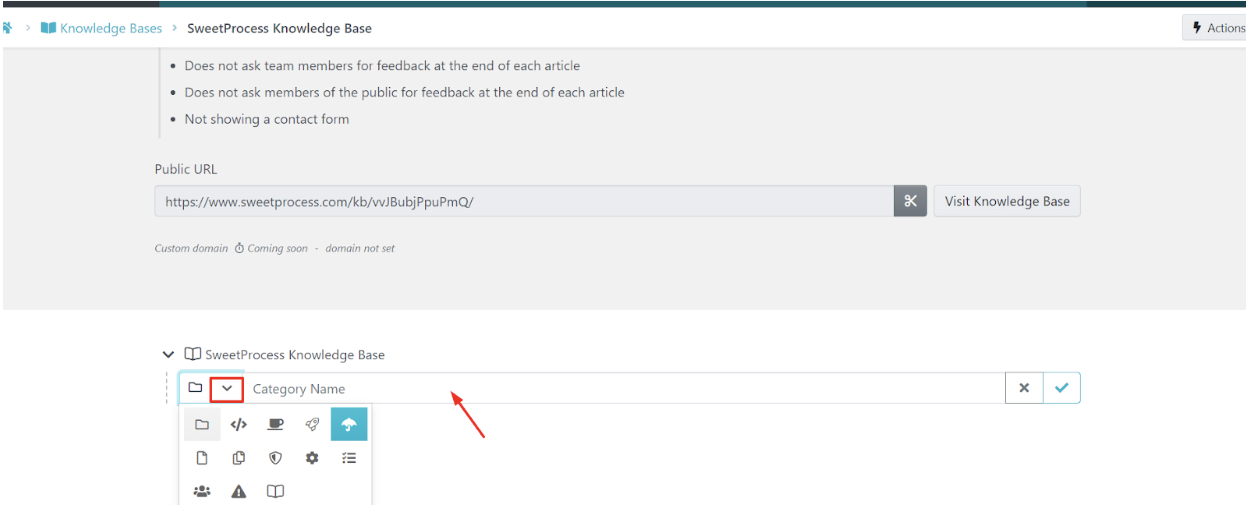Click the selected folder icon beside Category Name
Viewport: 1246px width, 524px height.
[x=195, y=388]
